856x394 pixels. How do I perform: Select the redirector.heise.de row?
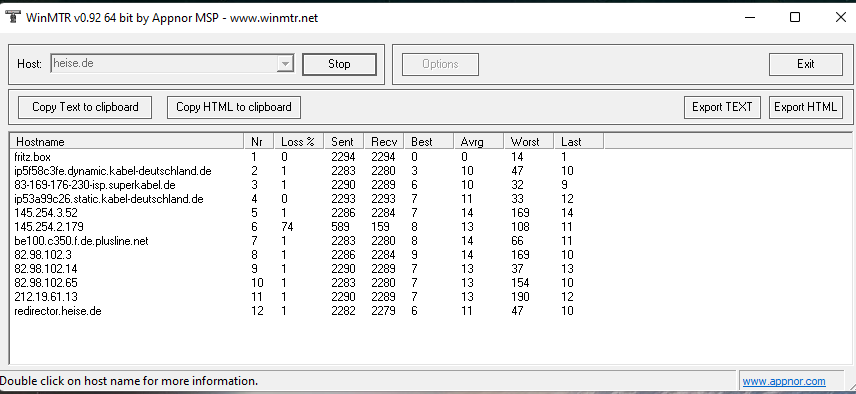click(x=306, y=311)
